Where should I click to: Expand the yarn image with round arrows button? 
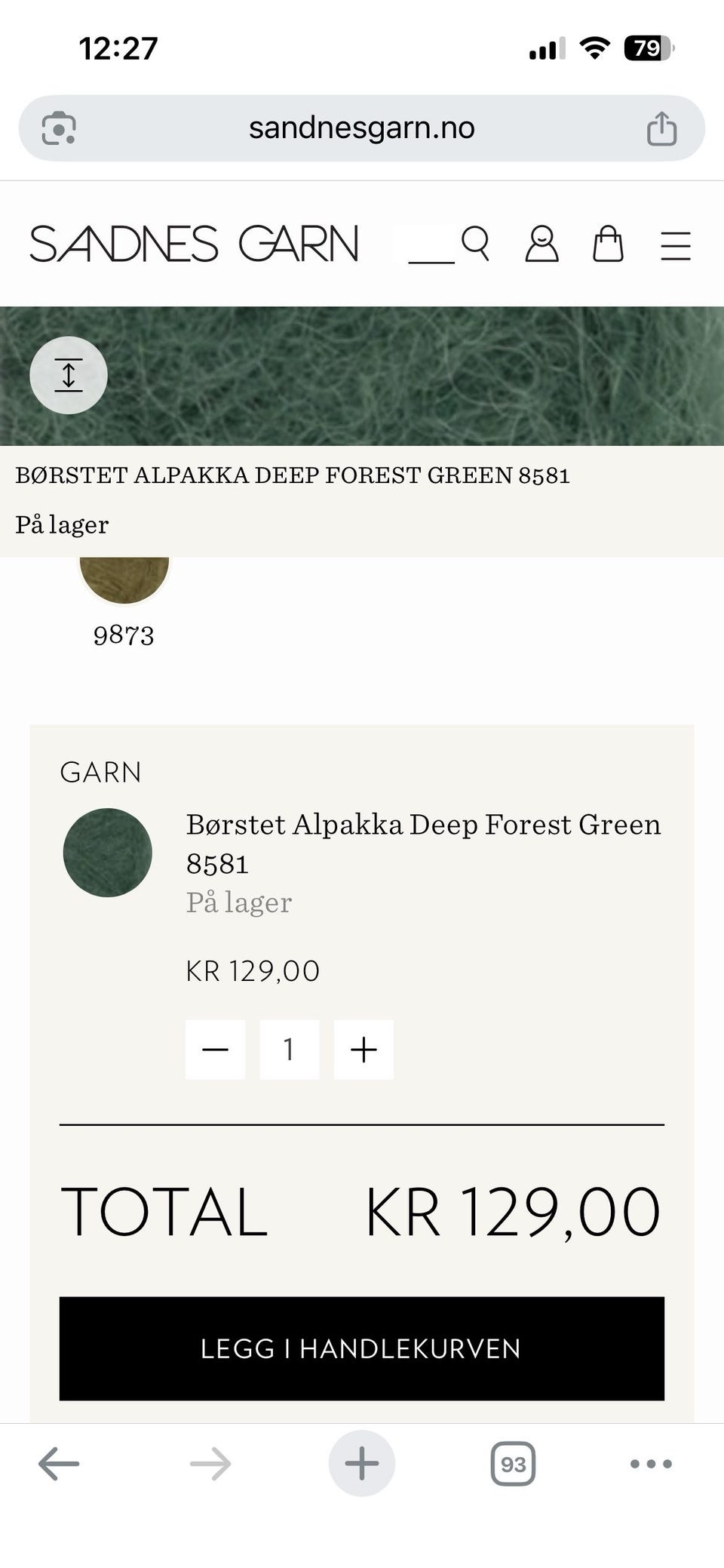[69, 375]
